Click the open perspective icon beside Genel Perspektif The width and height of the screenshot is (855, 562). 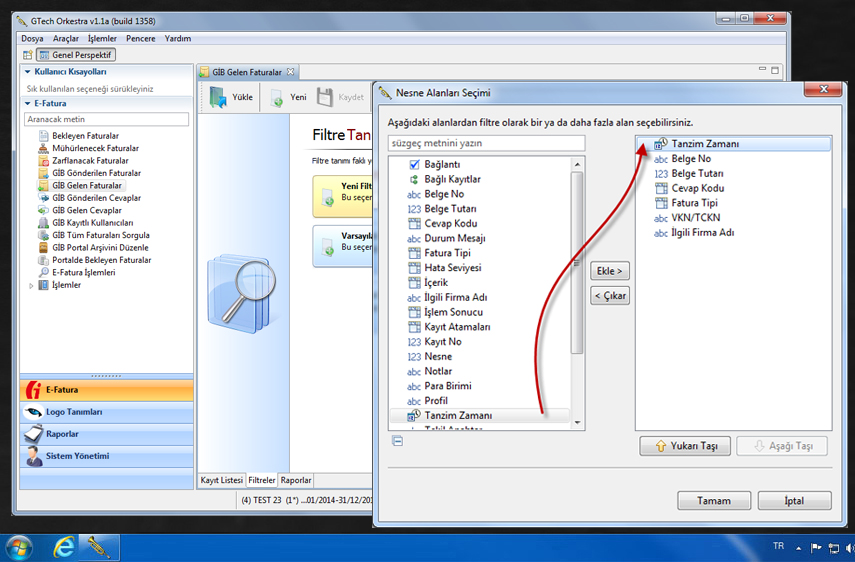pyautogui.click(x=28, y=55)
